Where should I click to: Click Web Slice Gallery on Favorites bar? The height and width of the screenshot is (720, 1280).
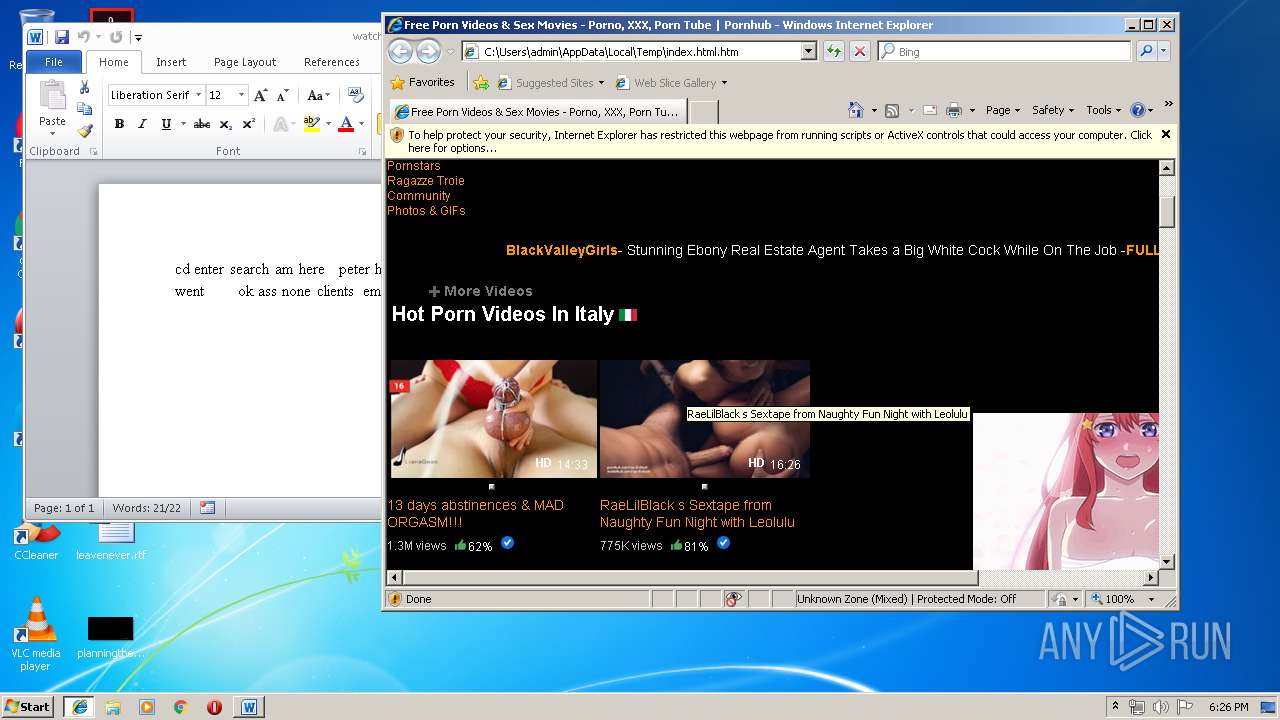(671, 83)
